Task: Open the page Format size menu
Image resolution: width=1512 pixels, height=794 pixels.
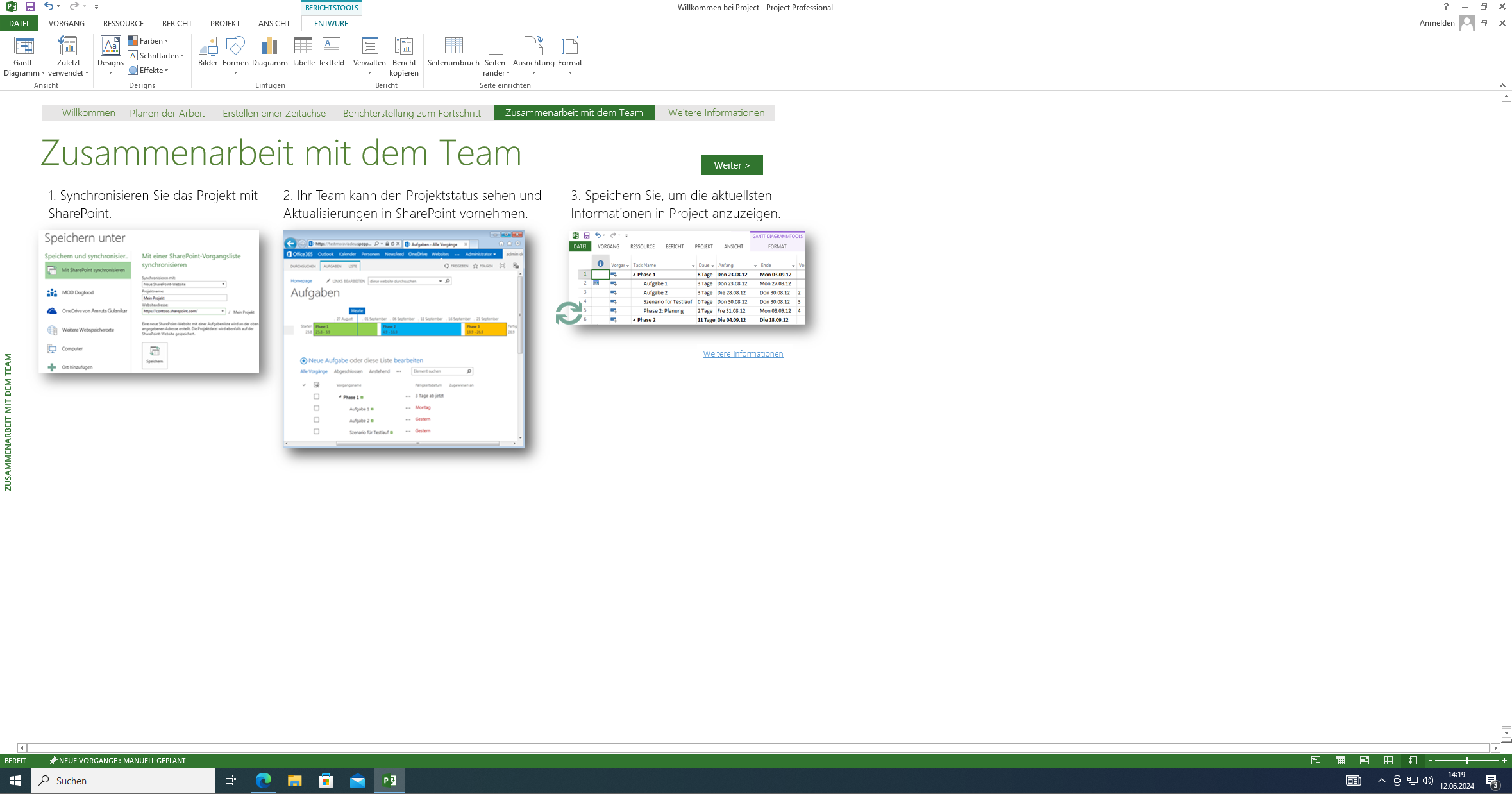Action: [570, 56]
